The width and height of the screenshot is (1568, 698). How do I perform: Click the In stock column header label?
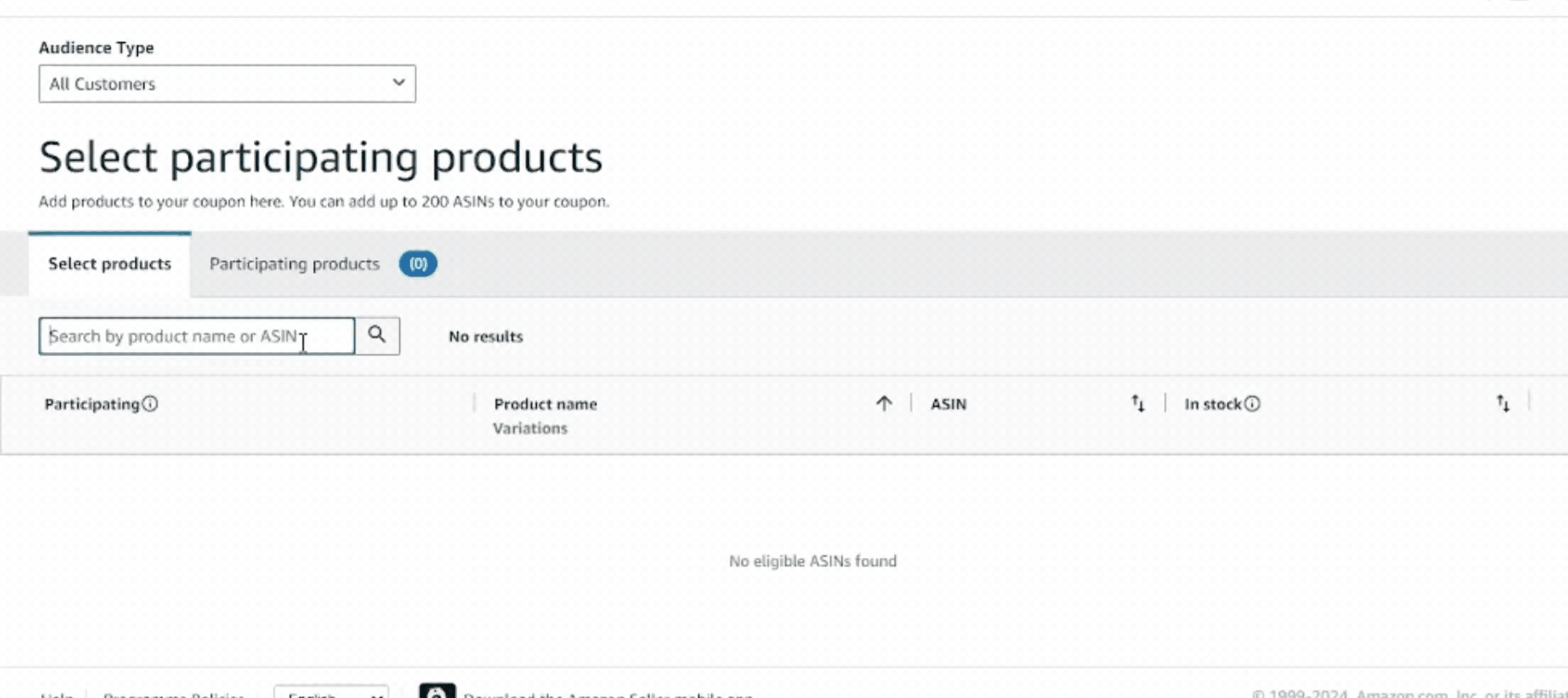pos(1212,404)
